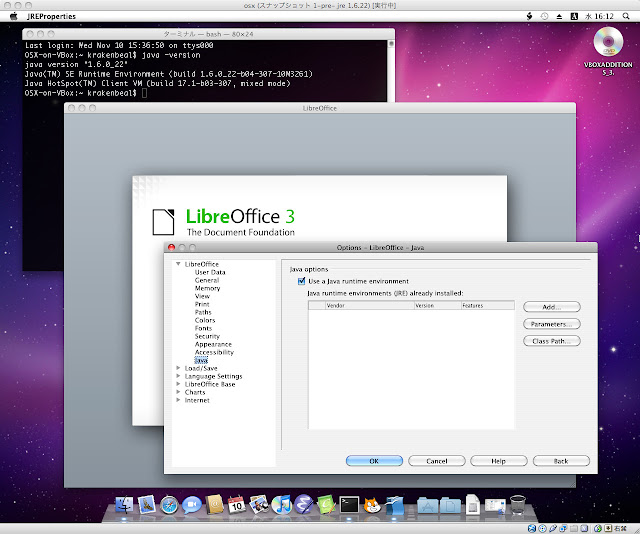Expand the Language Settings tree node

178,376
